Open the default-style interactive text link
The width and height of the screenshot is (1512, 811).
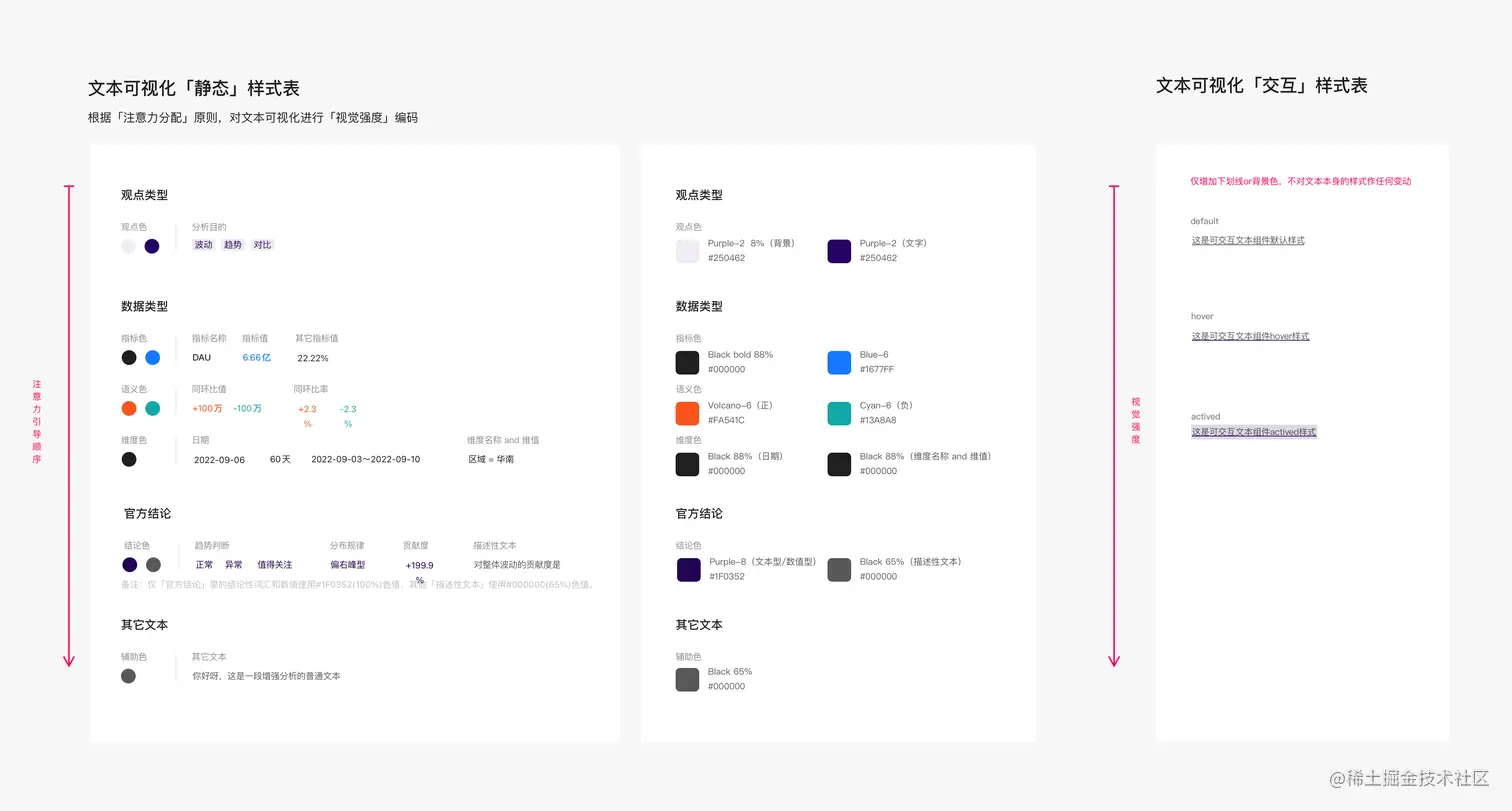click(1248, 241)
